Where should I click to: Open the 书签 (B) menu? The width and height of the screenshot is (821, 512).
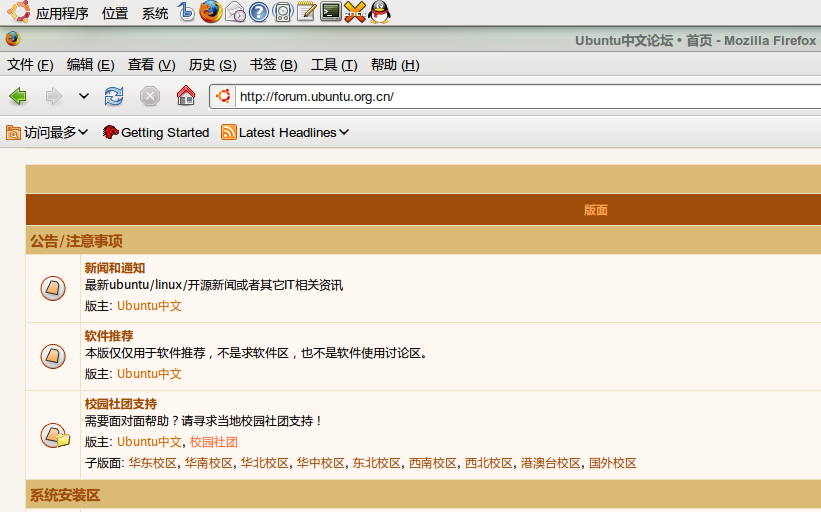[x=274, y=65]
